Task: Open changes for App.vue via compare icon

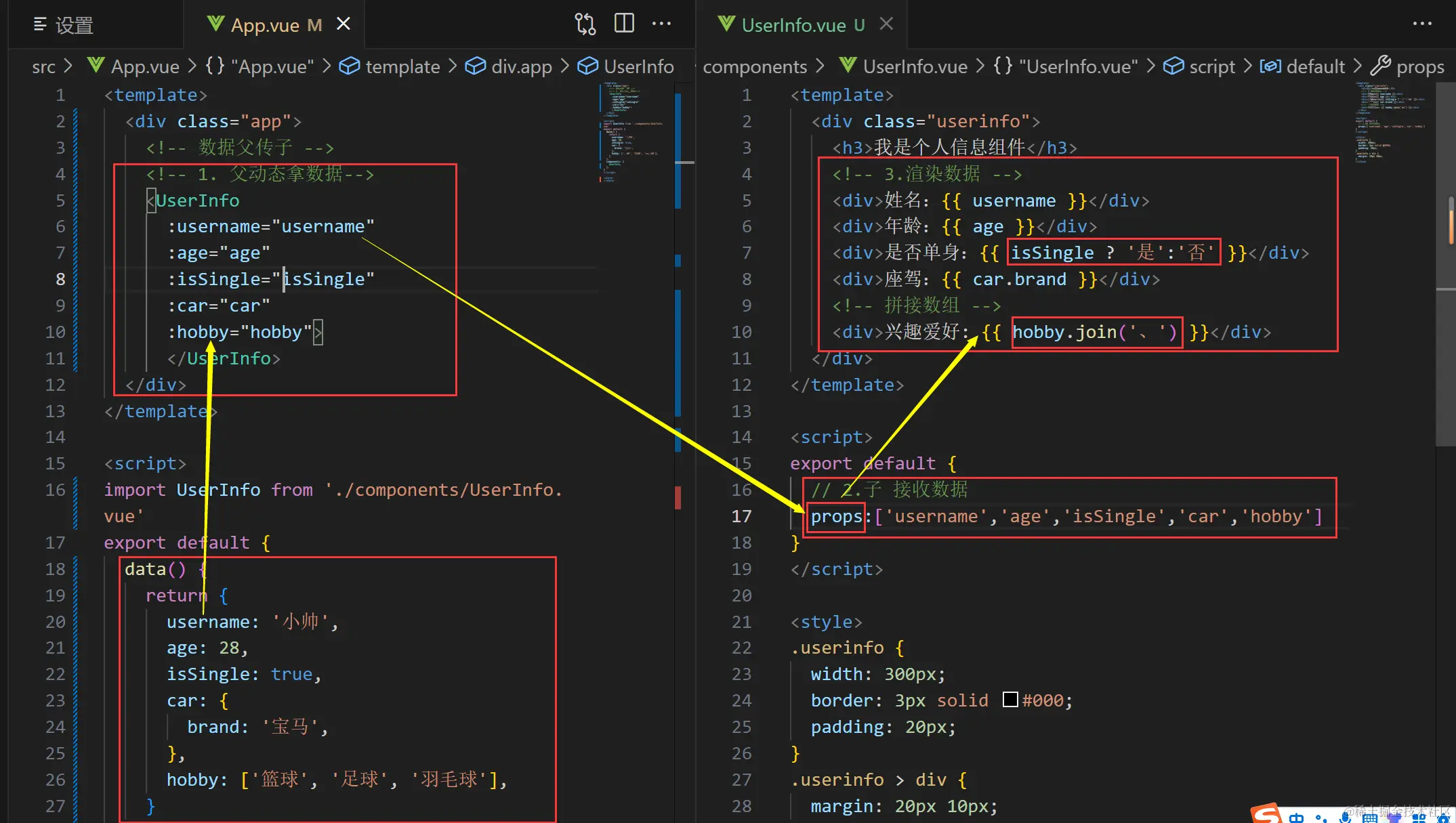Action: coord(585,24)
